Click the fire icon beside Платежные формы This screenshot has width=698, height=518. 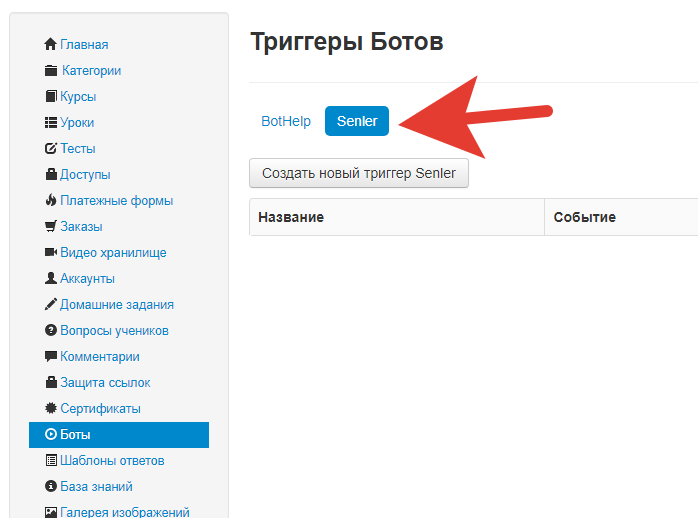[x=51, y=201]
